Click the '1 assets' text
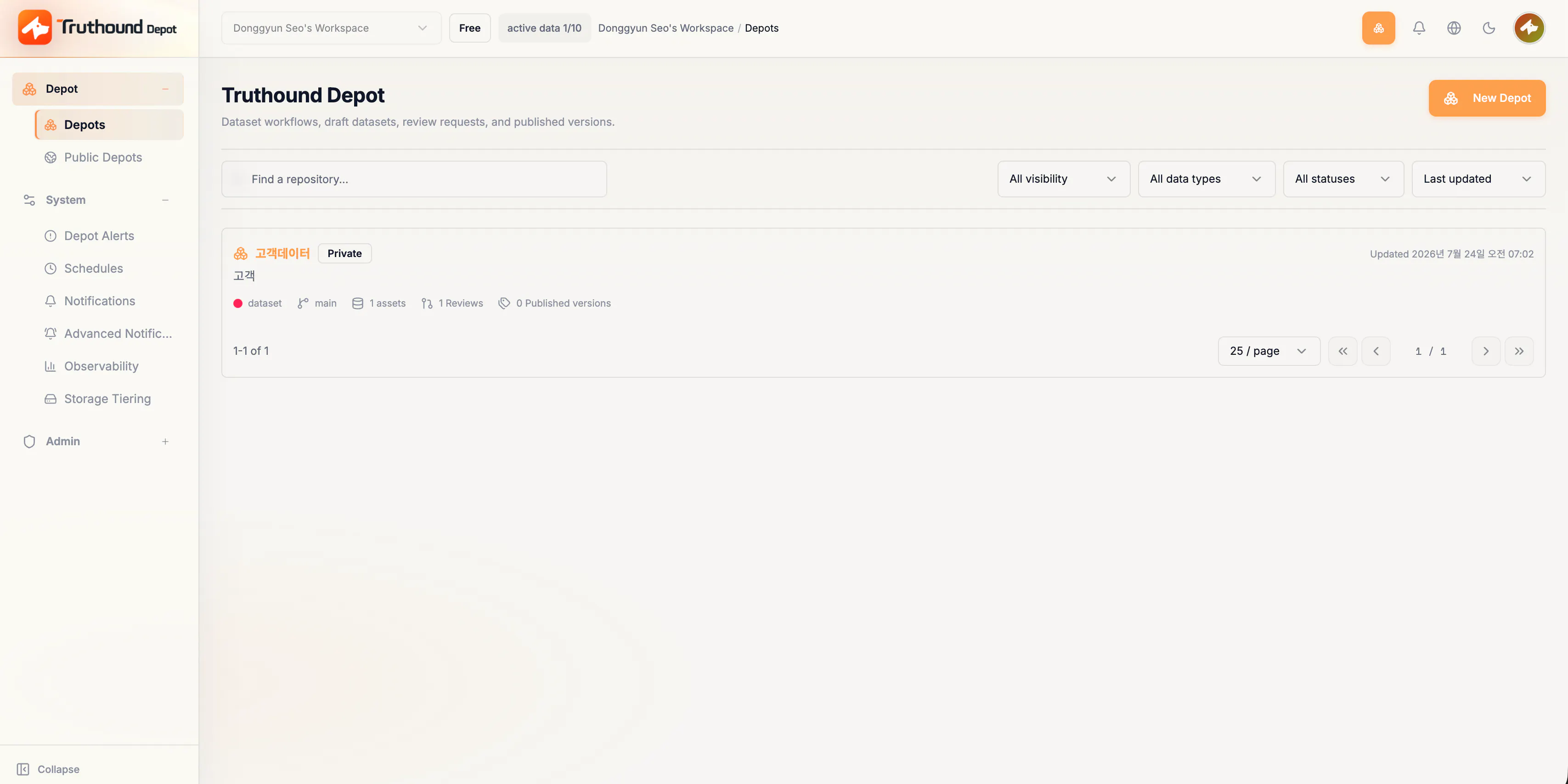 point(387,303)
